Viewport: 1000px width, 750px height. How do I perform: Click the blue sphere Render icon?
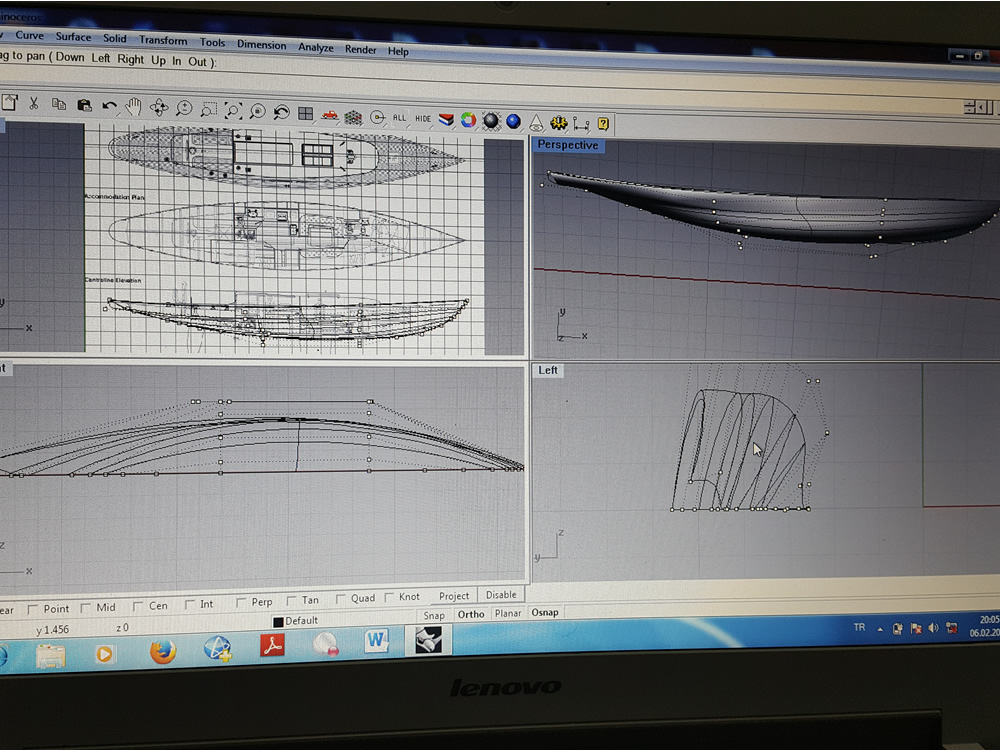pyautogui.click(x=513, y=121)
